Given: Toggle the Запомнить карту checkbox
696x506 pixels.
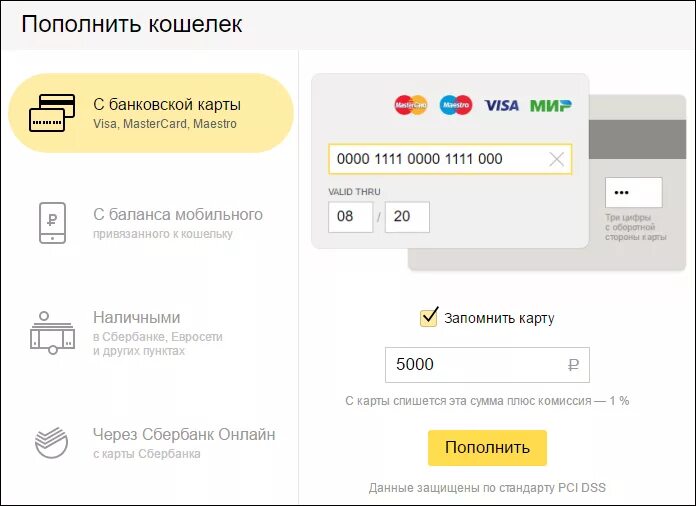Looking at the screenshot, I should (429, 318).
